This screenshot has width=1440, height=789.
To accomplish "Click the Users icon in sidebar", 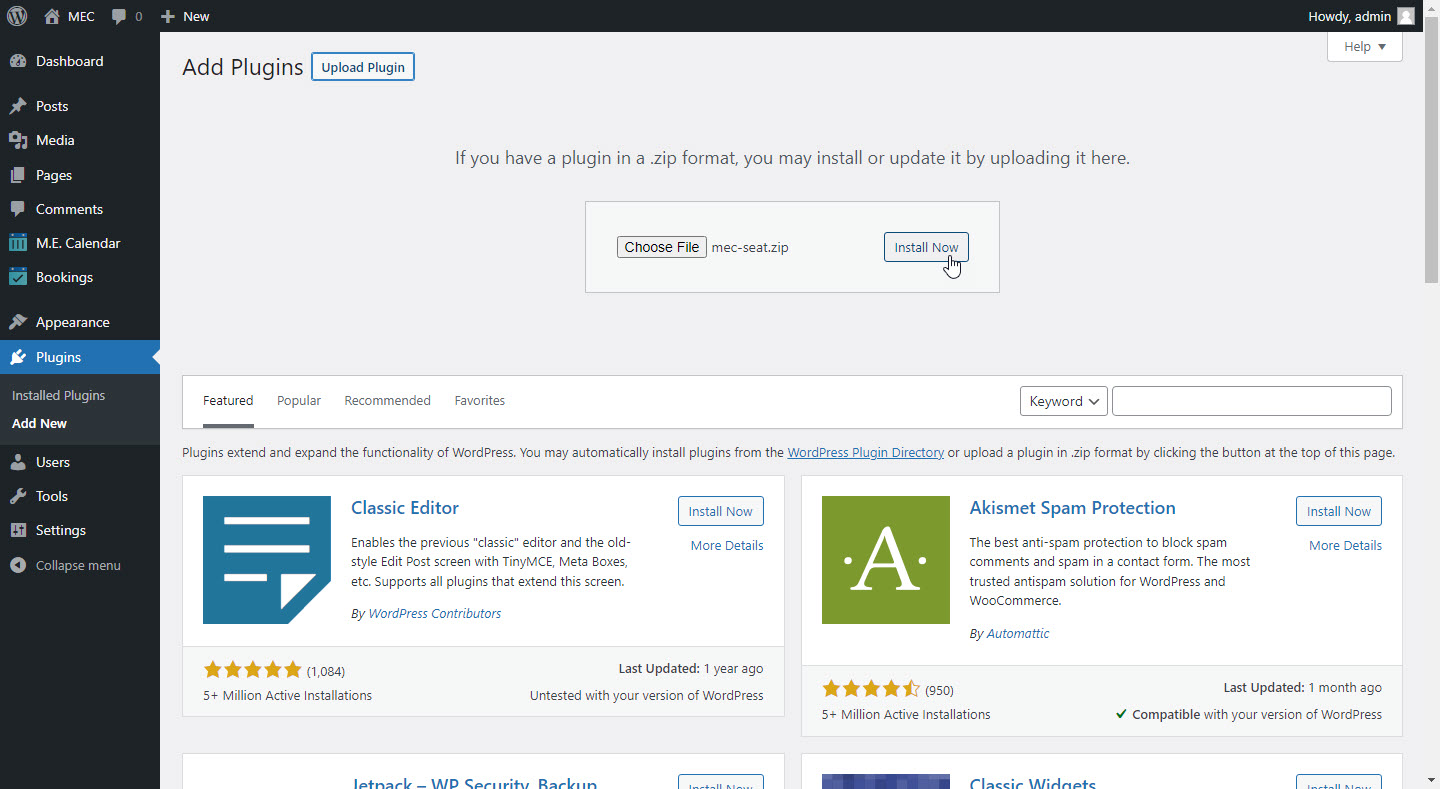I will click(18, 462).
